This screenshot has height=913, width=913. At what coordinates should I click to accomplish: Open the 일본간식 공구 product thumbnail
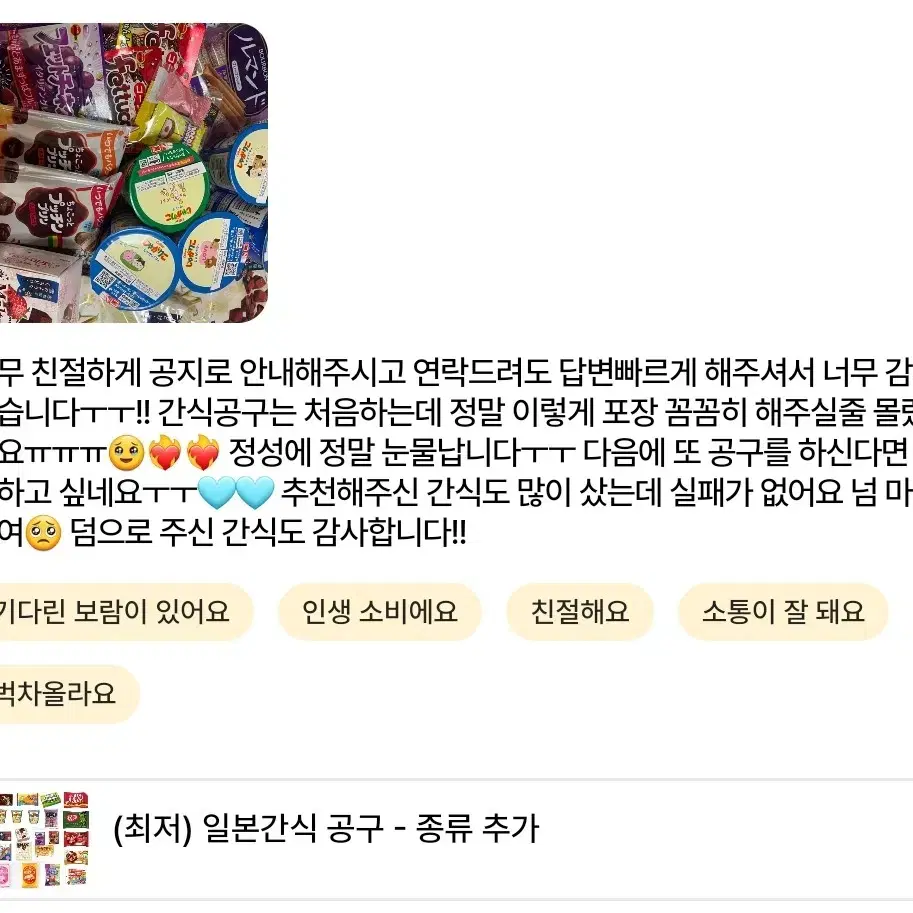tap(44, 840)
